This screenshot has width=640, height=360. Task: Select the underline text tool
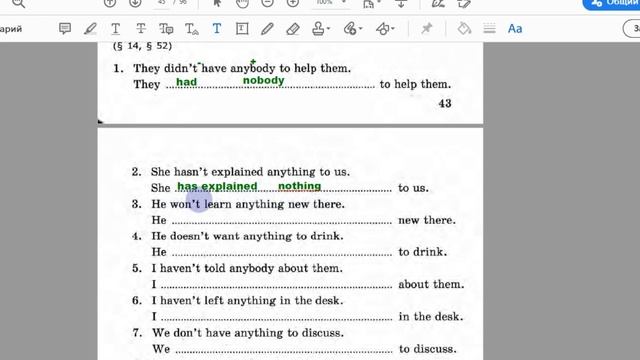coord(116,29)
